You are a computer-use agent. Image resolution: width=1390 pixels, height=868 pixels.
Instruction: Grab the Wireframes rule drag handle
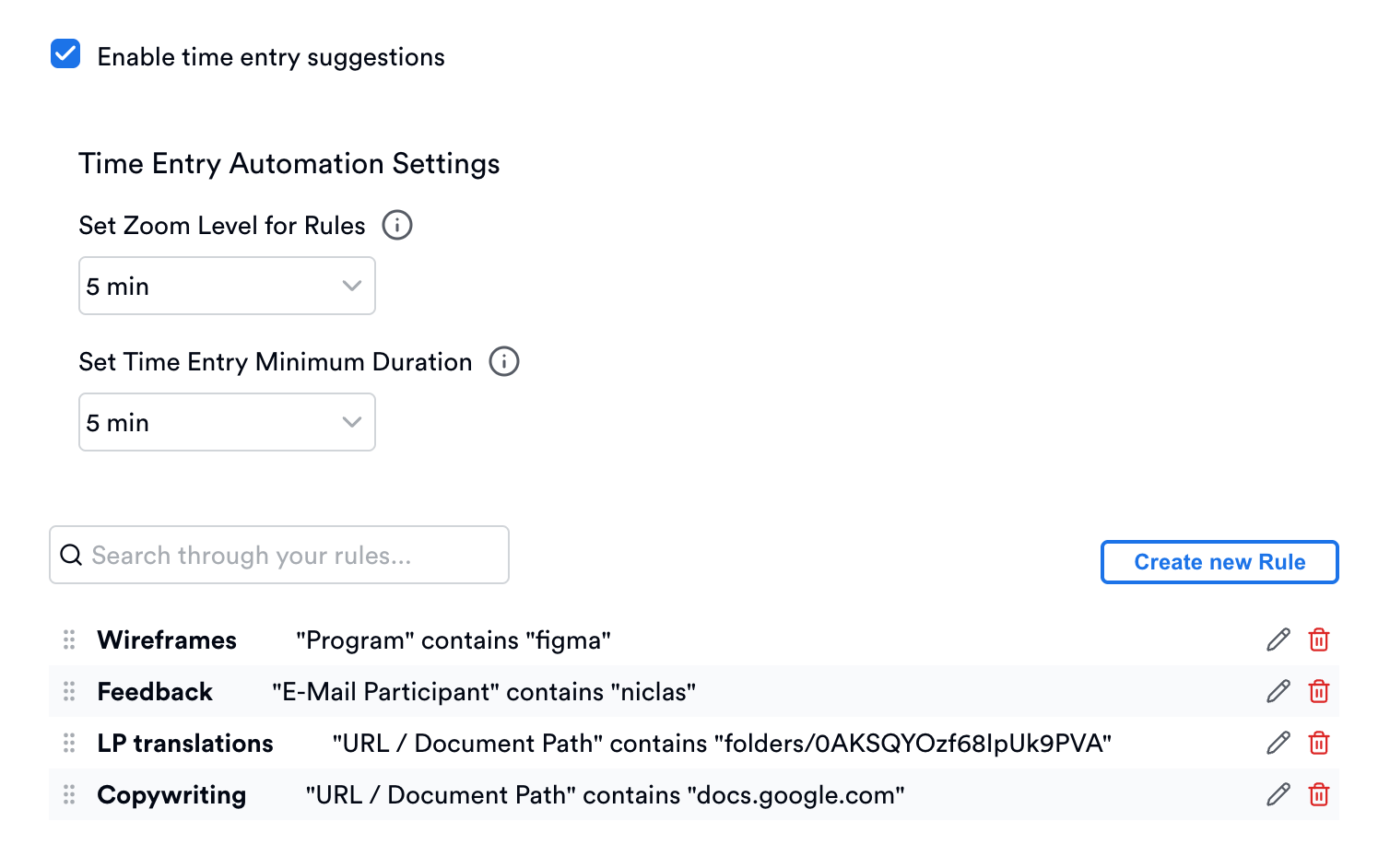pyautogui.click(x=68, y=639)
